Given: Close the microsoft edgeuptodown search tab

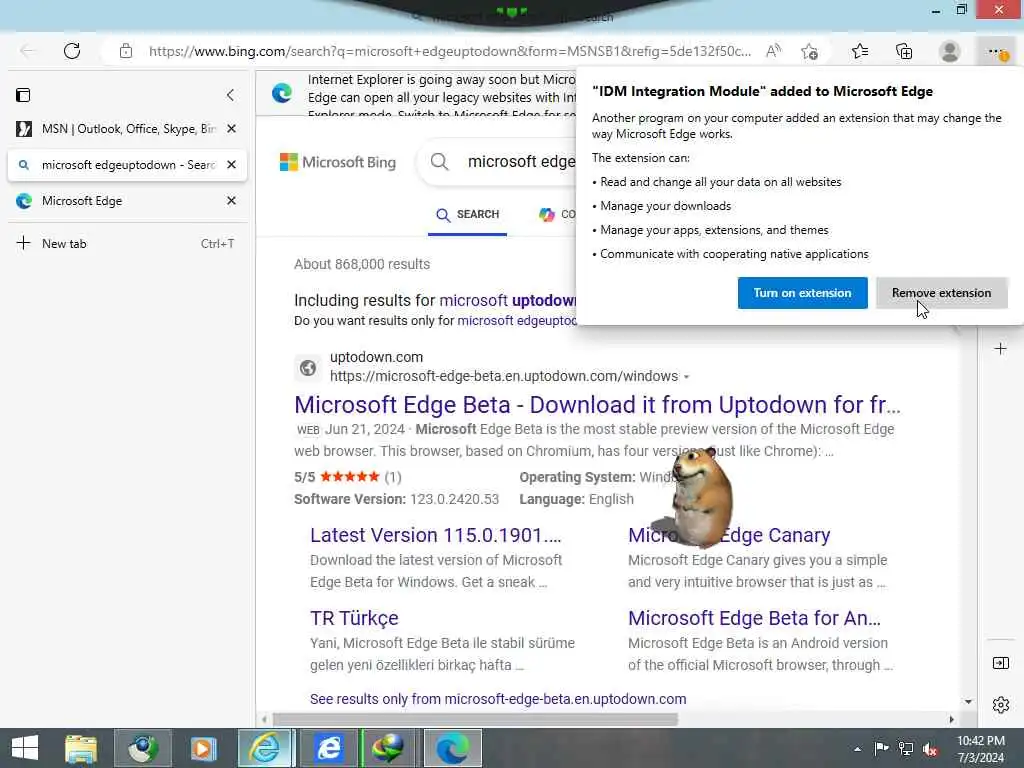Looking at the screenshot, I should tap(231, 165).
